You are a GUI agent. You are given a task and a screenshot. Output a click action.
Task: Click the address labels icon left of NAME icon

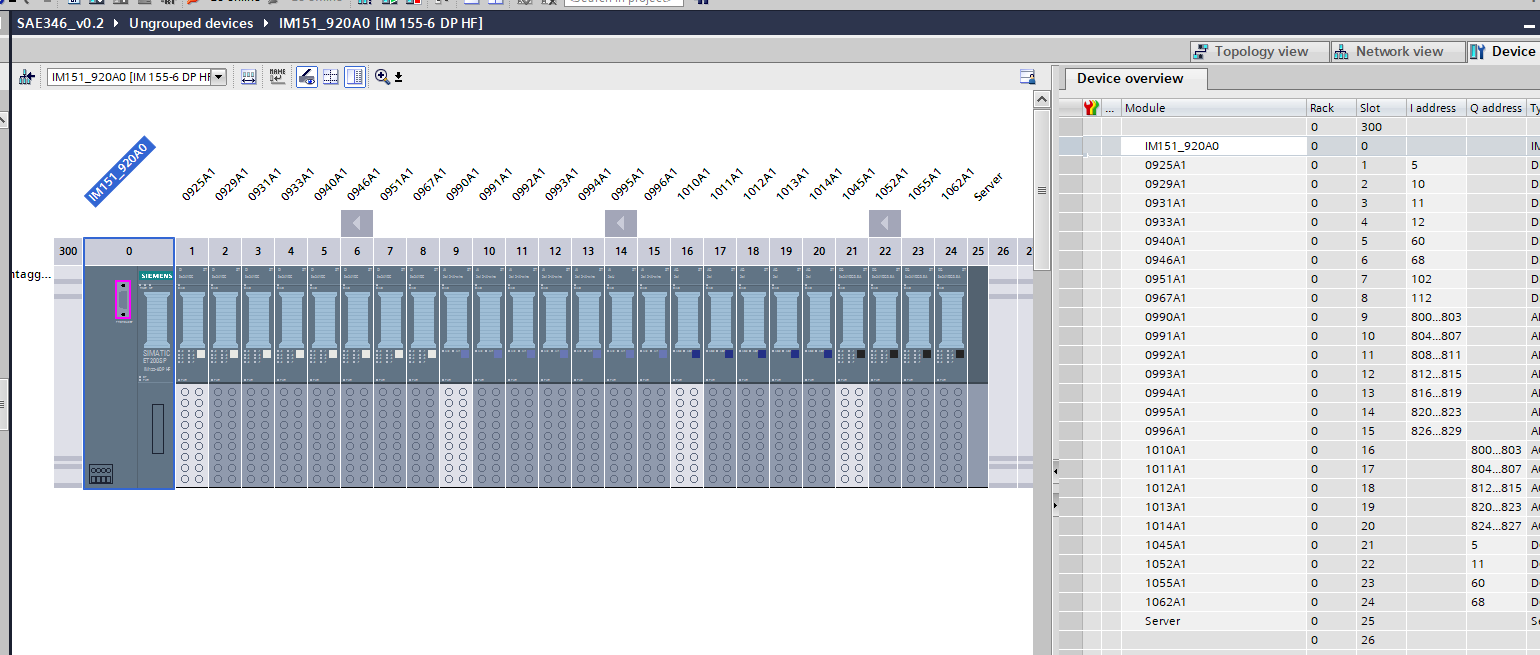pyautogui.click(x=249, y=77)
